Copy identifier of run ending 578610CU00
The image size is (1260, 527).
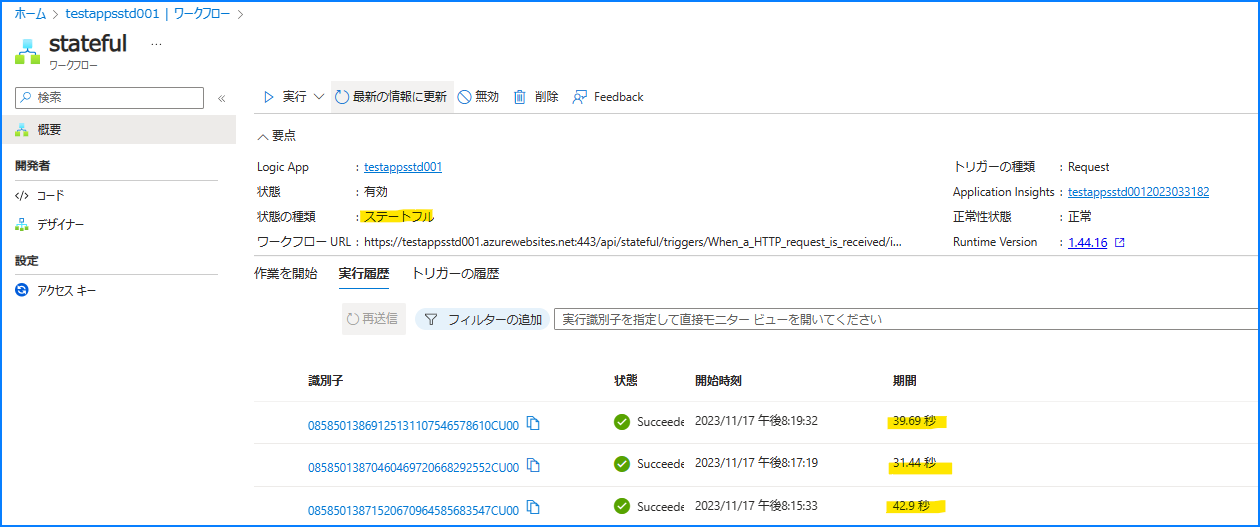click(x=533, y=424)
